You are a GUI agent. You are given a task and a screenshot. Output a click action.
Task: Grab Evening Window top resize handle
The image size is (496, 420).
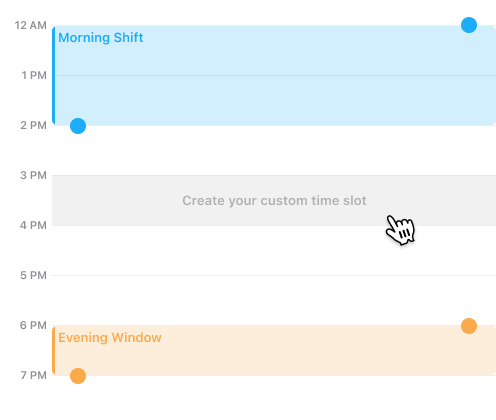(469, 326)
